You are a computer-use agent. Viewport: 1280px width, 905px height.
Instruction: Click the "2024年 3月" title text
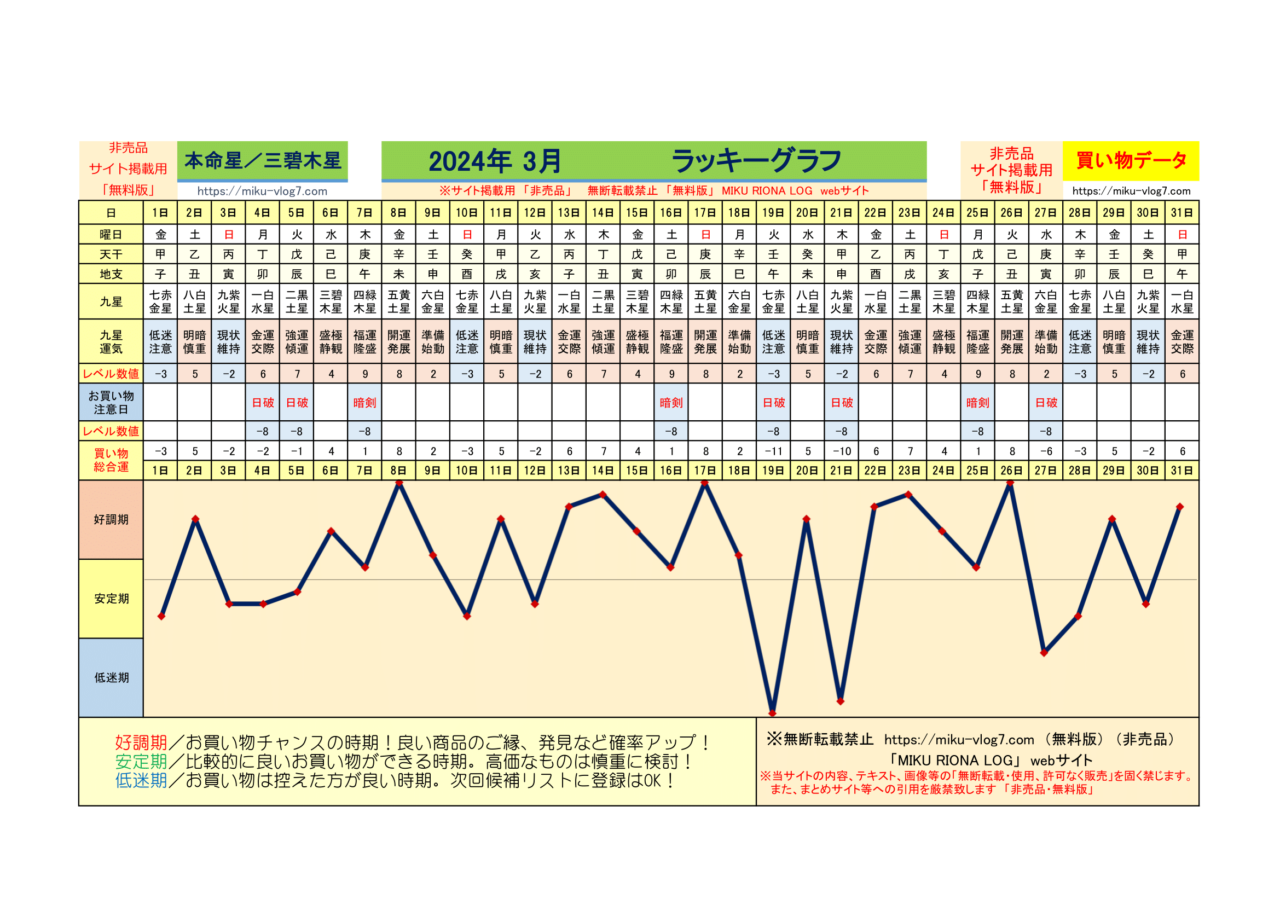pos(494,161)
